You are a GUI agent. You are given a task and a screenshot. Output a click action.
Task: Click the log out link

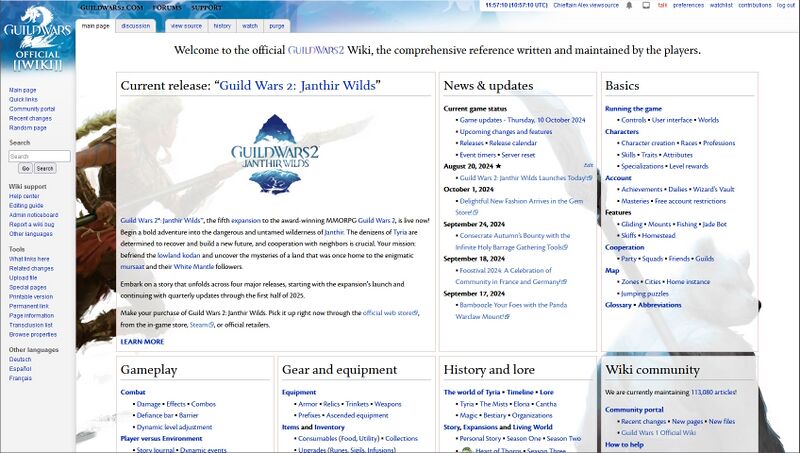coord(785,5)
